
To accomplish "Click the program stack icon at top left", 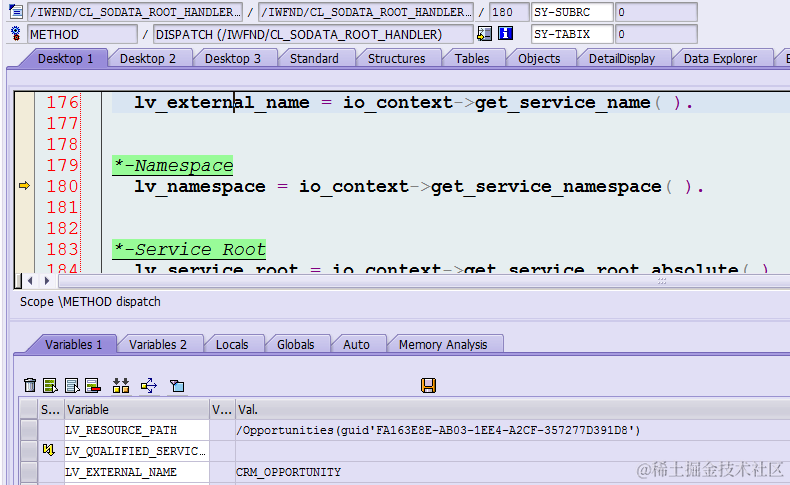I will click(16, 12).
